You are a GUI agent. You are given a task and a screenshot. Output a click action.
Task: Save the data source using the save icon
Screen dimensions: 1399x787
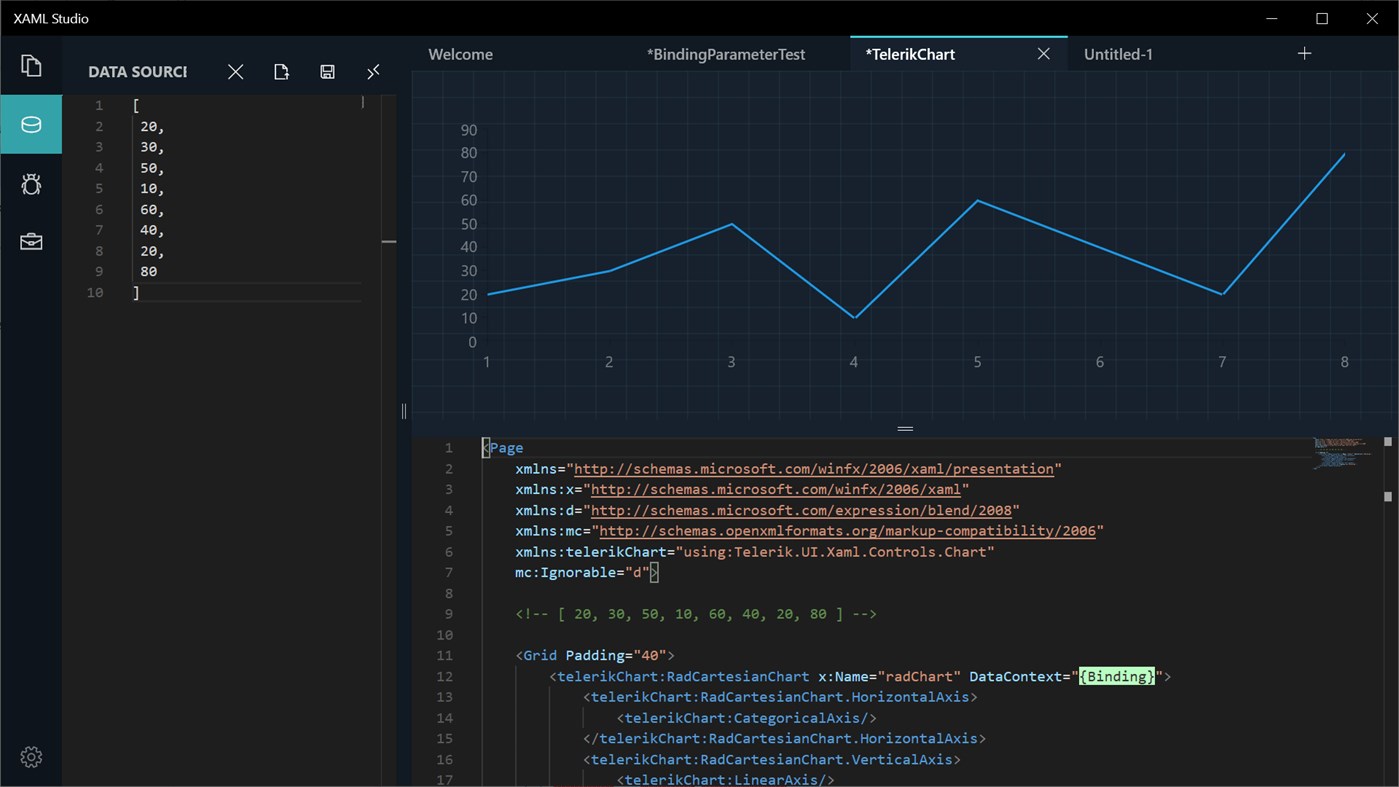(x=327, y=71)
